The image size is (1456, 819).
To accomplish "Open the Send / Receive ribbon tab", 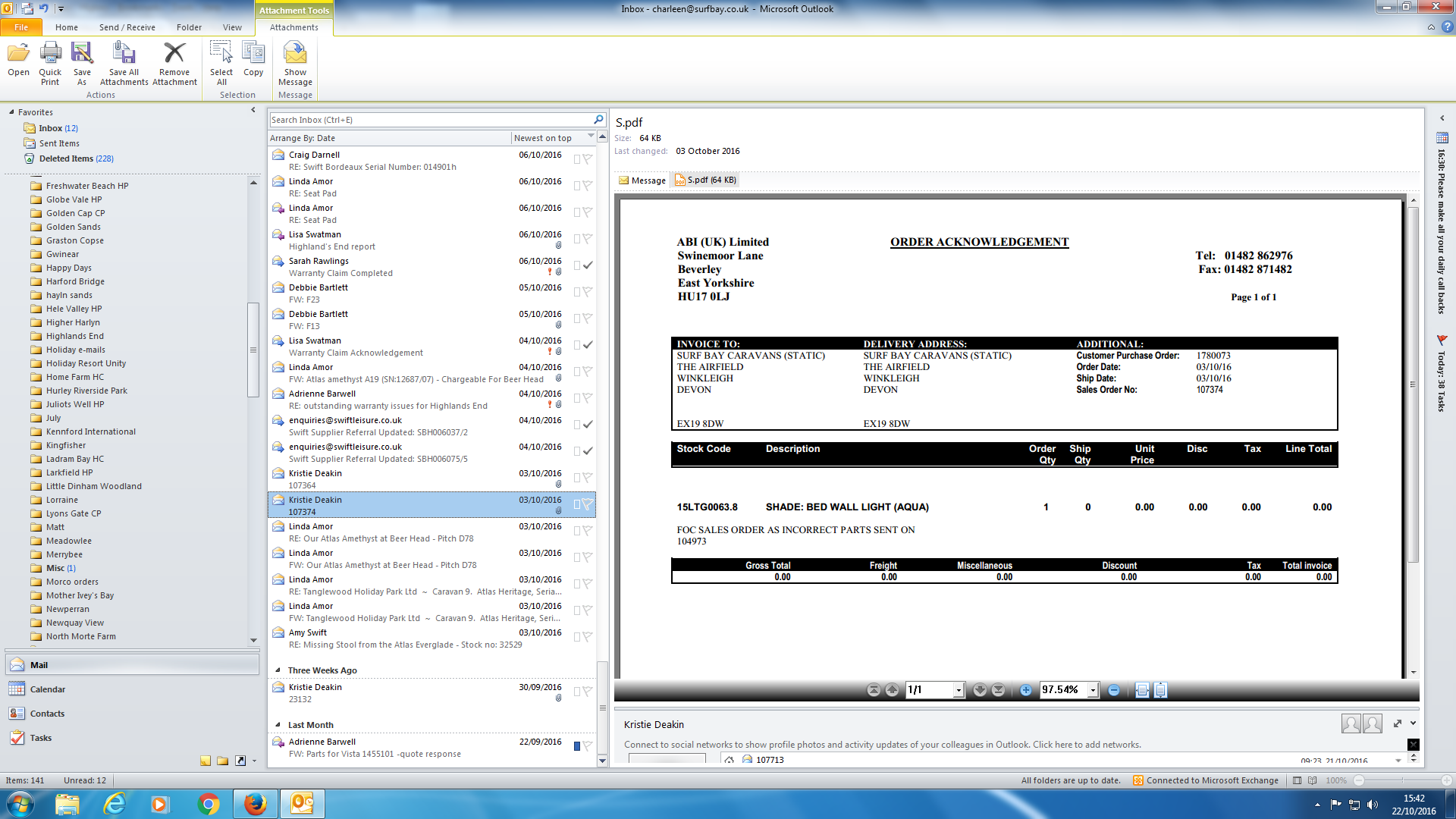I will pyautogui.click(x=127, y=27).
